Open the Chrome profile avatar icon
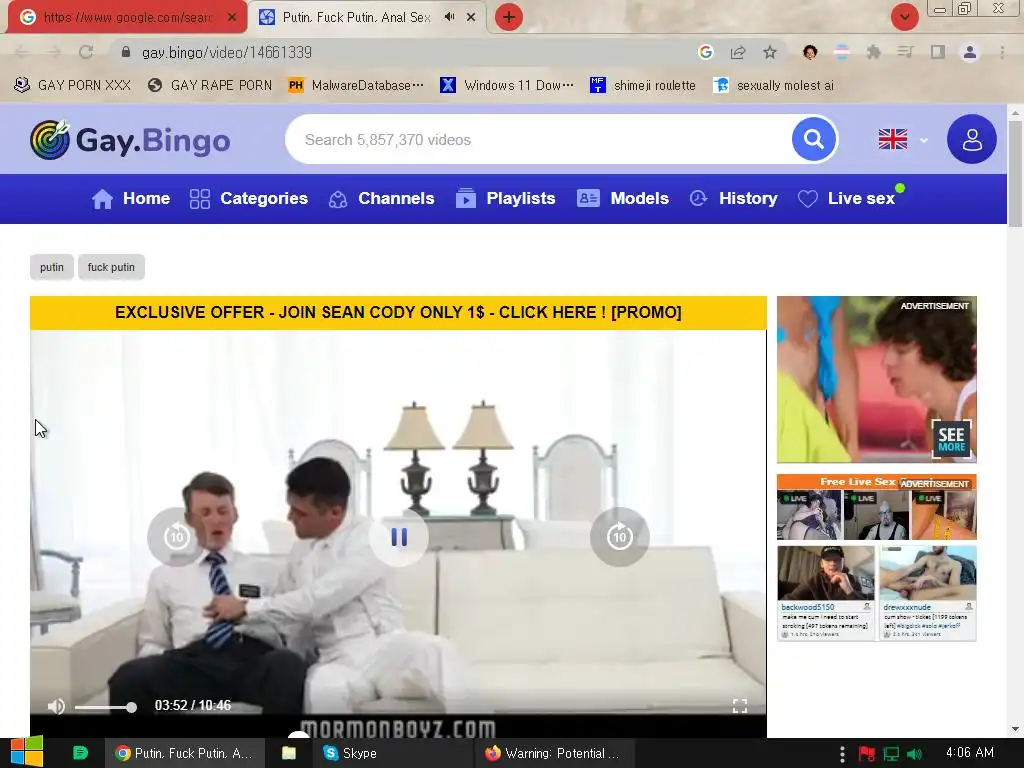The height and width of the screenshot is (768, 1024). pos(970,52)
